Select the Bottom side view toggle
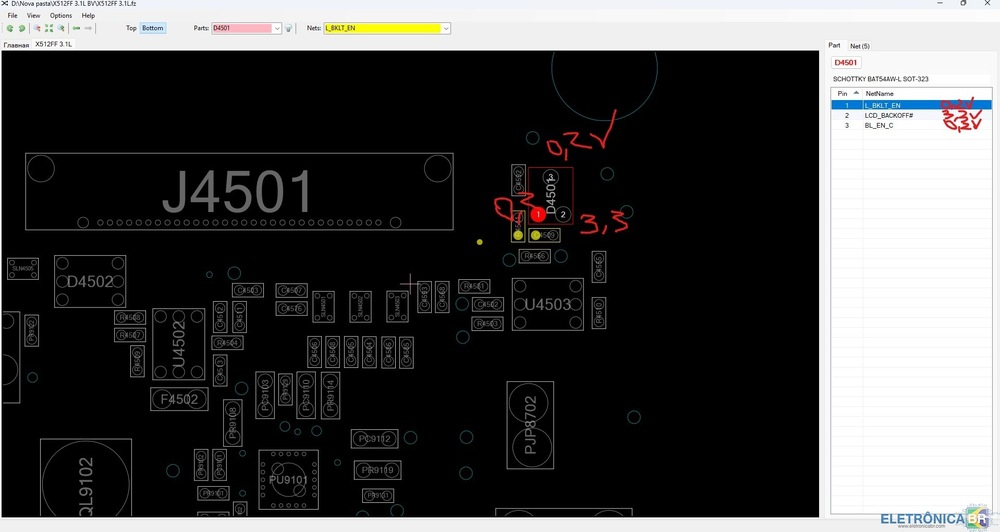Image resolution: width=1000 pixels, height=532 pixels. pos(153,28)
